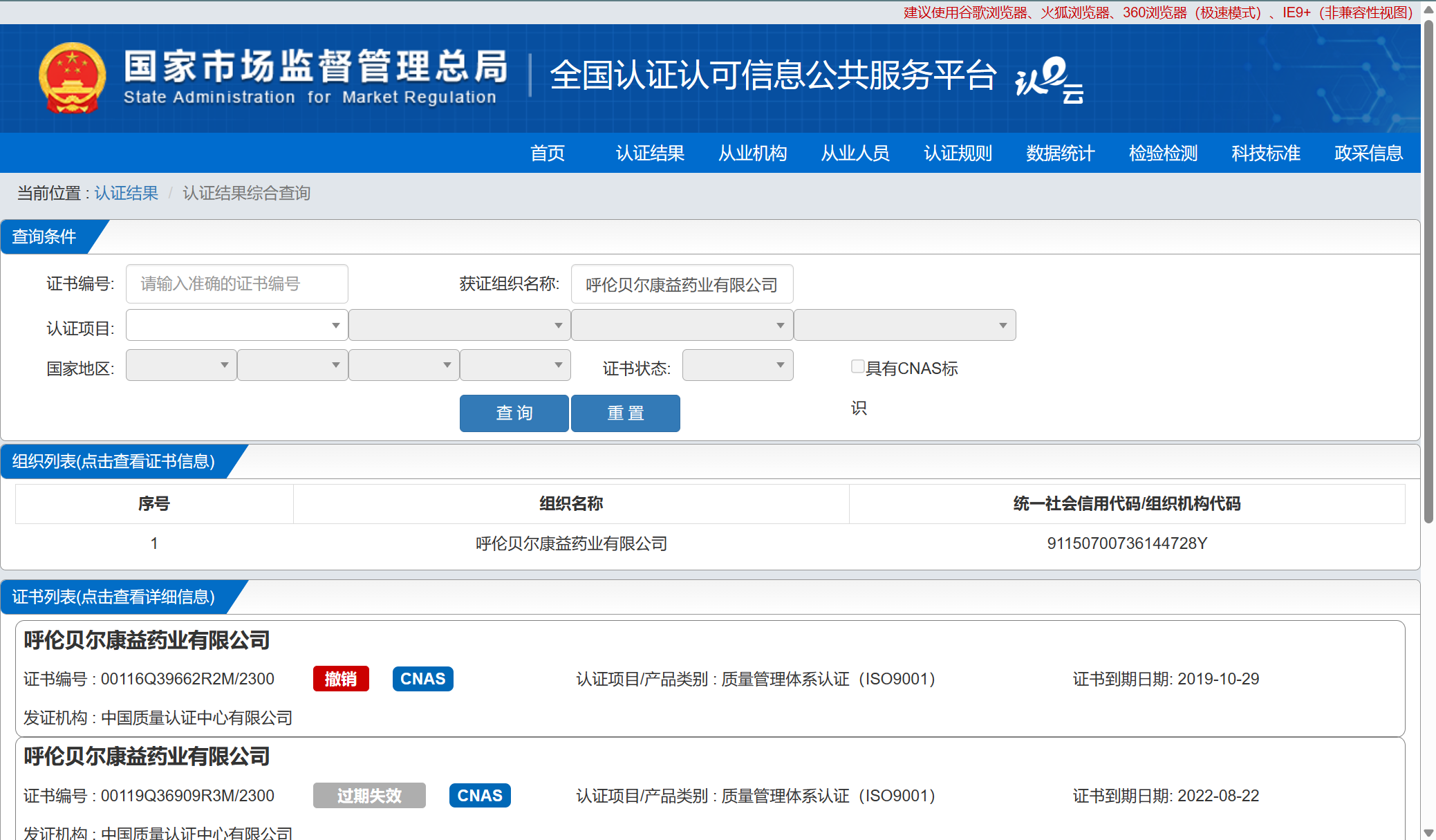Image resolution: width=1436 pixels, height=840 pixels.
Task: Click the national emblem logo
Action: [x=73, y=78]
